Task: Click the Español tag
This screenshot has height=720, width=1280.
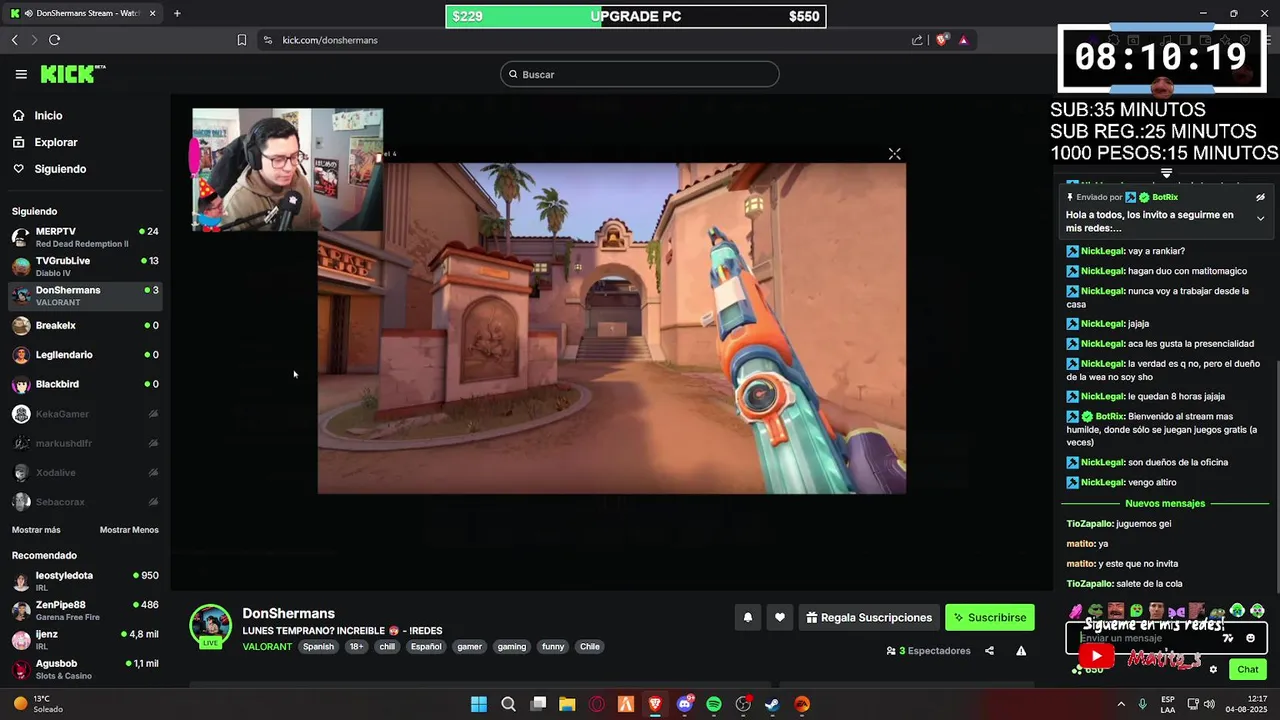Action: (426, 647)
